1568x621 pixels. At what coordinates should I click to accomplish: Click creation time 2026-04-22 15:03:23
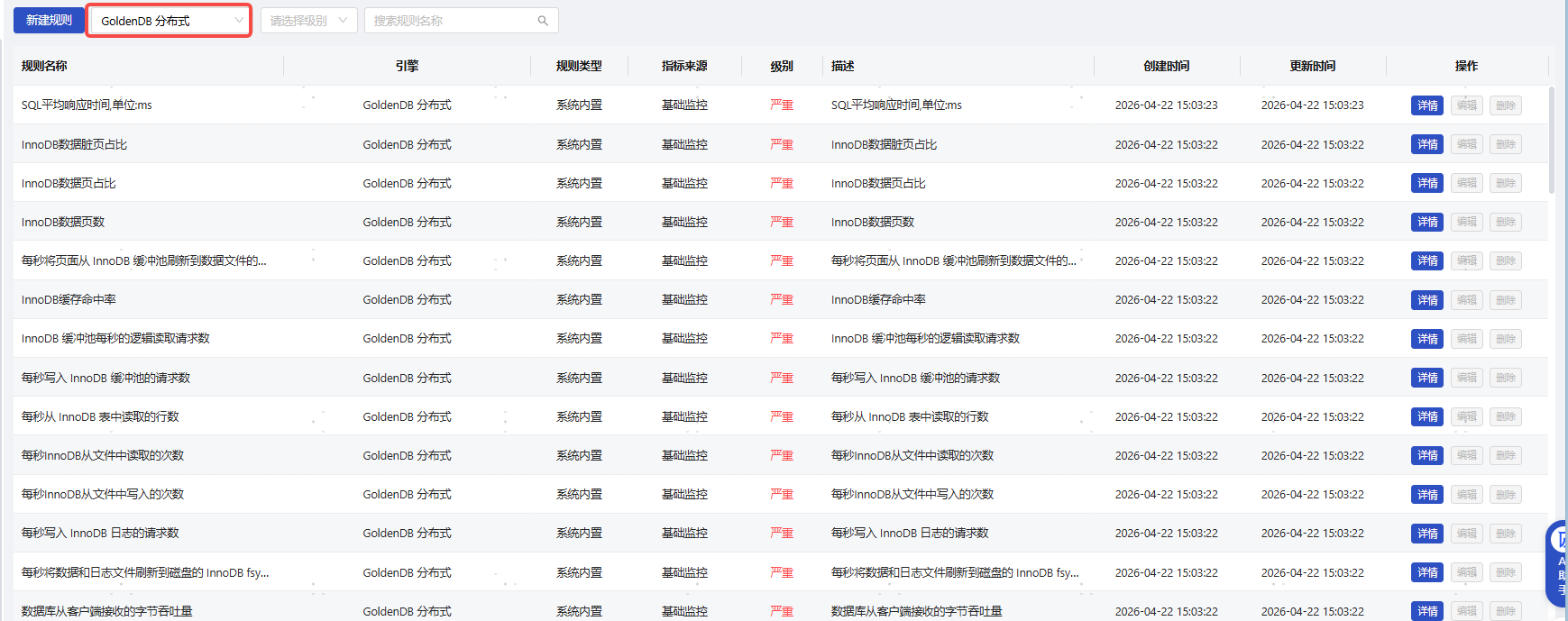coord(1166,105)
